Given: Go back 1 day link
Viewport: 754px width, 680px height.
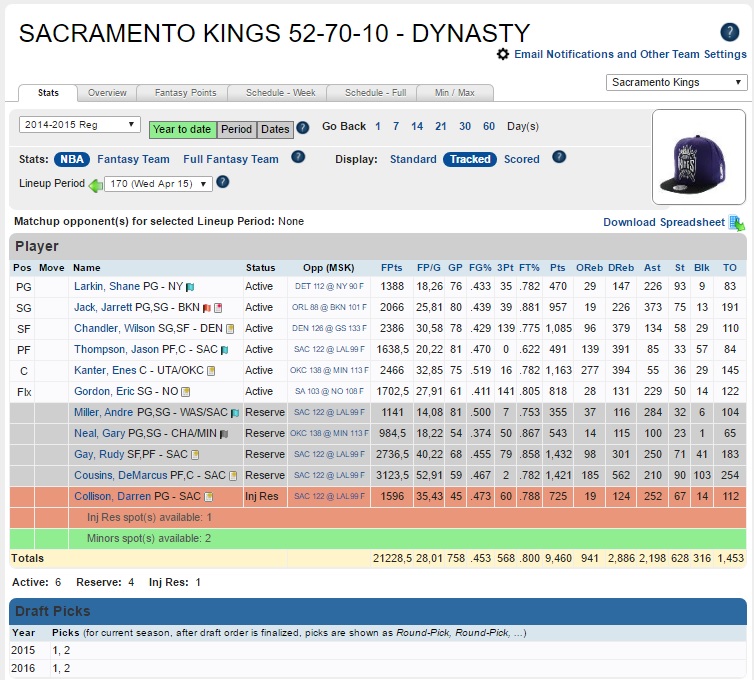Looking at the screenshot, I should click(x=378, y=126).
